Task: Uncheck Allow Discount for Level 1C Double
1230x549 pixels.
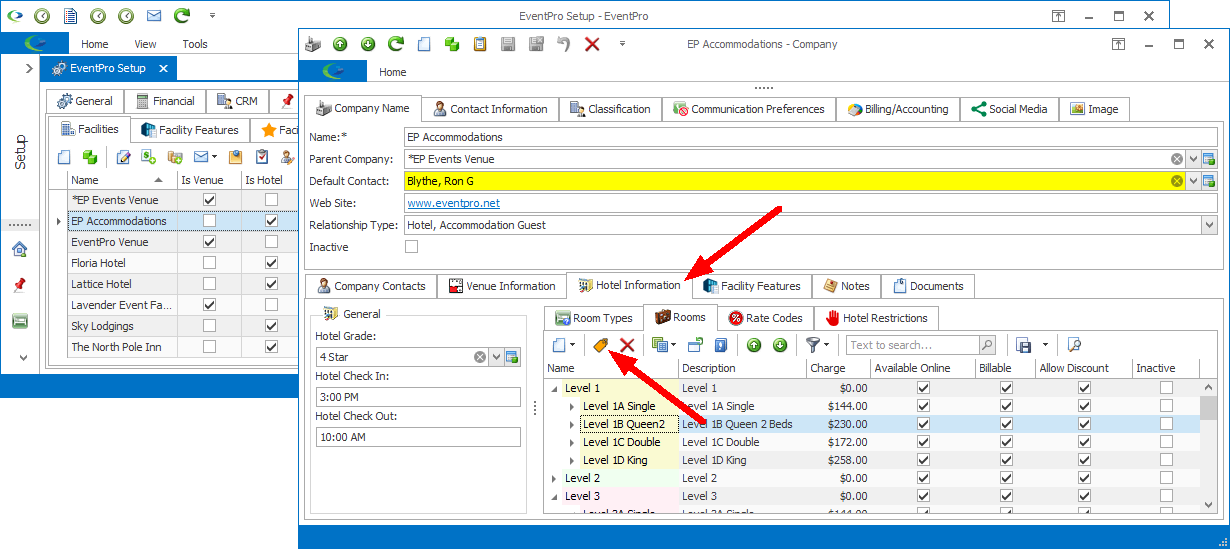Action: (1084, 442)
